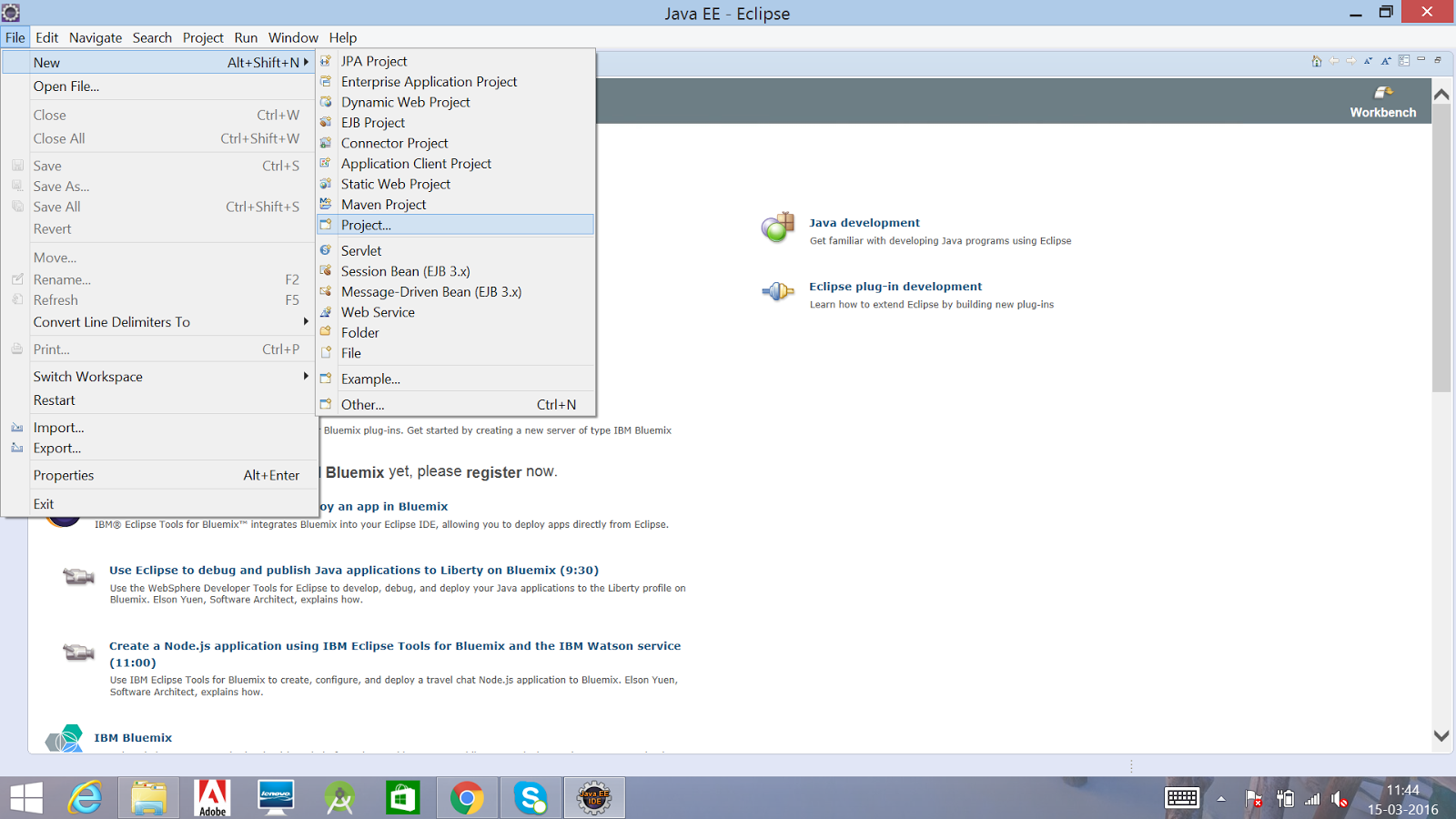
Task: Click the Dynamic Web Project globe icon
Action: click(326, 102)
